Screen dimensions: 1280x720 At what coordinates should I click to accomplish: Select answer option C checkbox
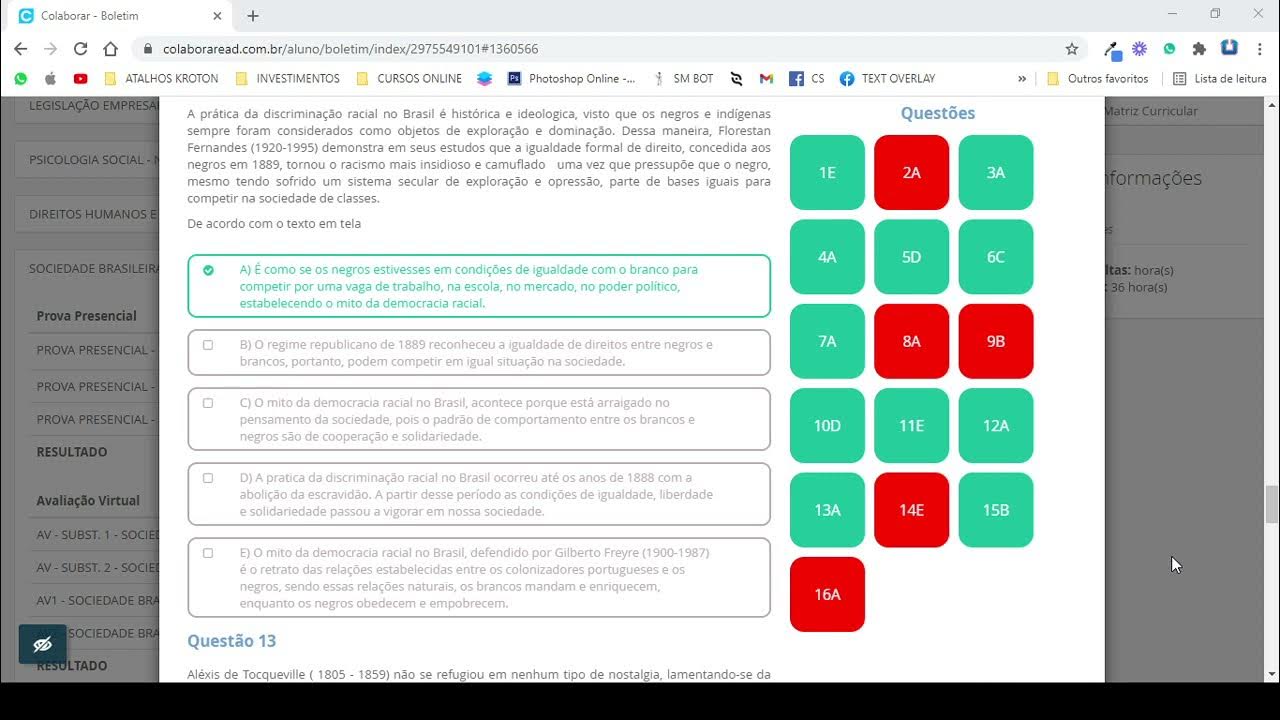pos(208,403)
